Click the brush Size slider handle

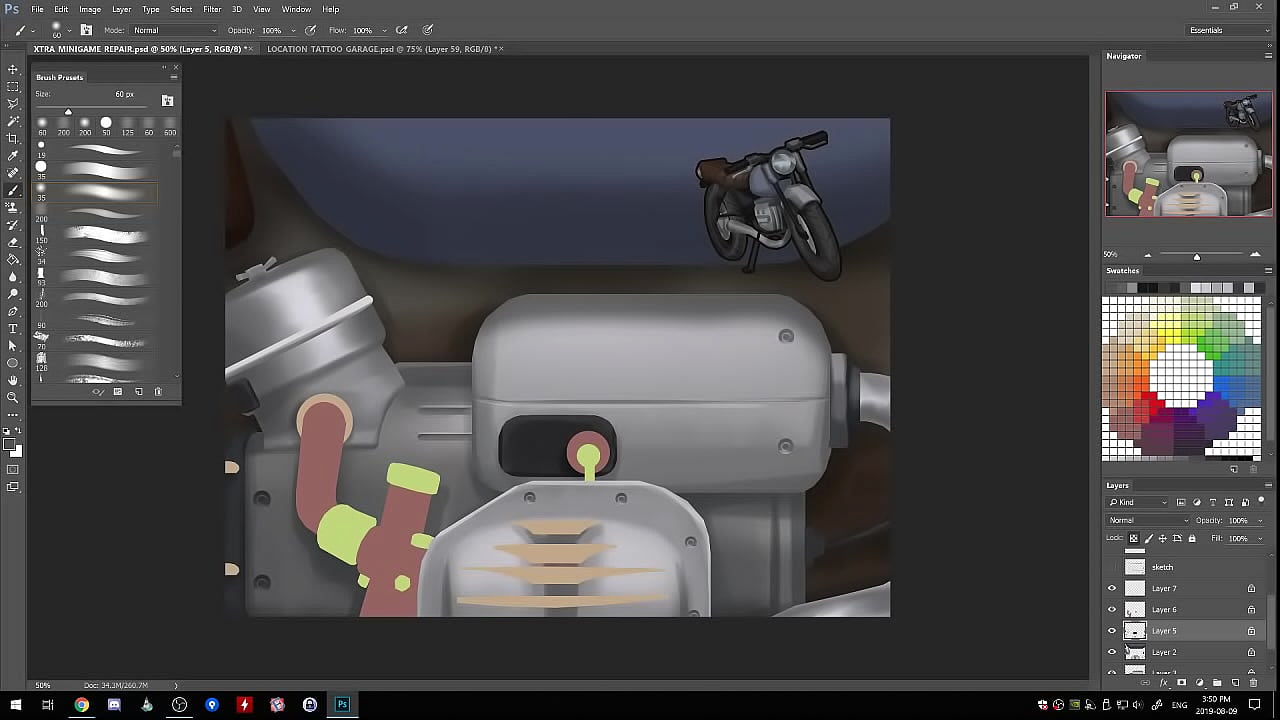pyautogui.click(x=68, y=111)
